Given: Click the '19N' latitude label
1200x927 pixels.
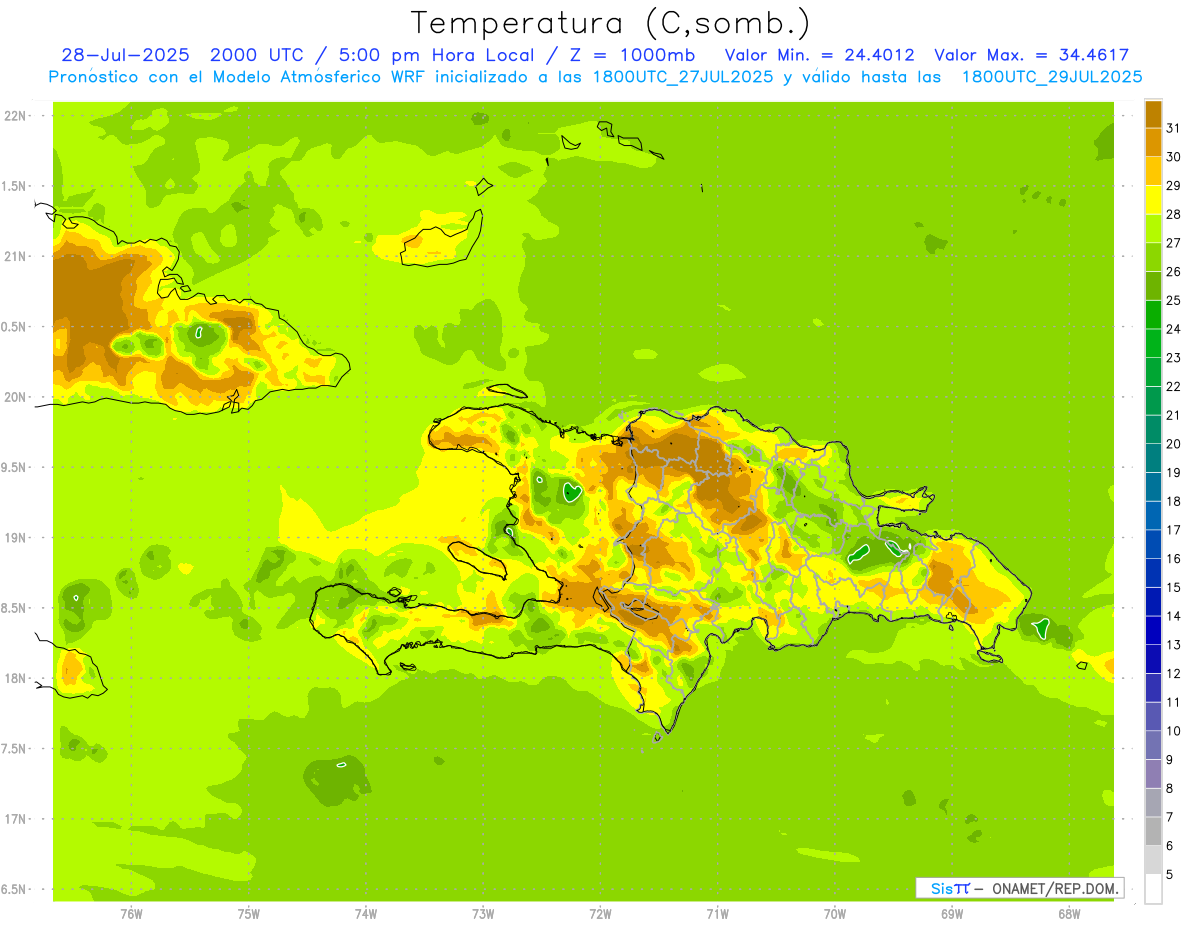Looking at the screenshot, I should pyautogui.click(x=16, y=538).
